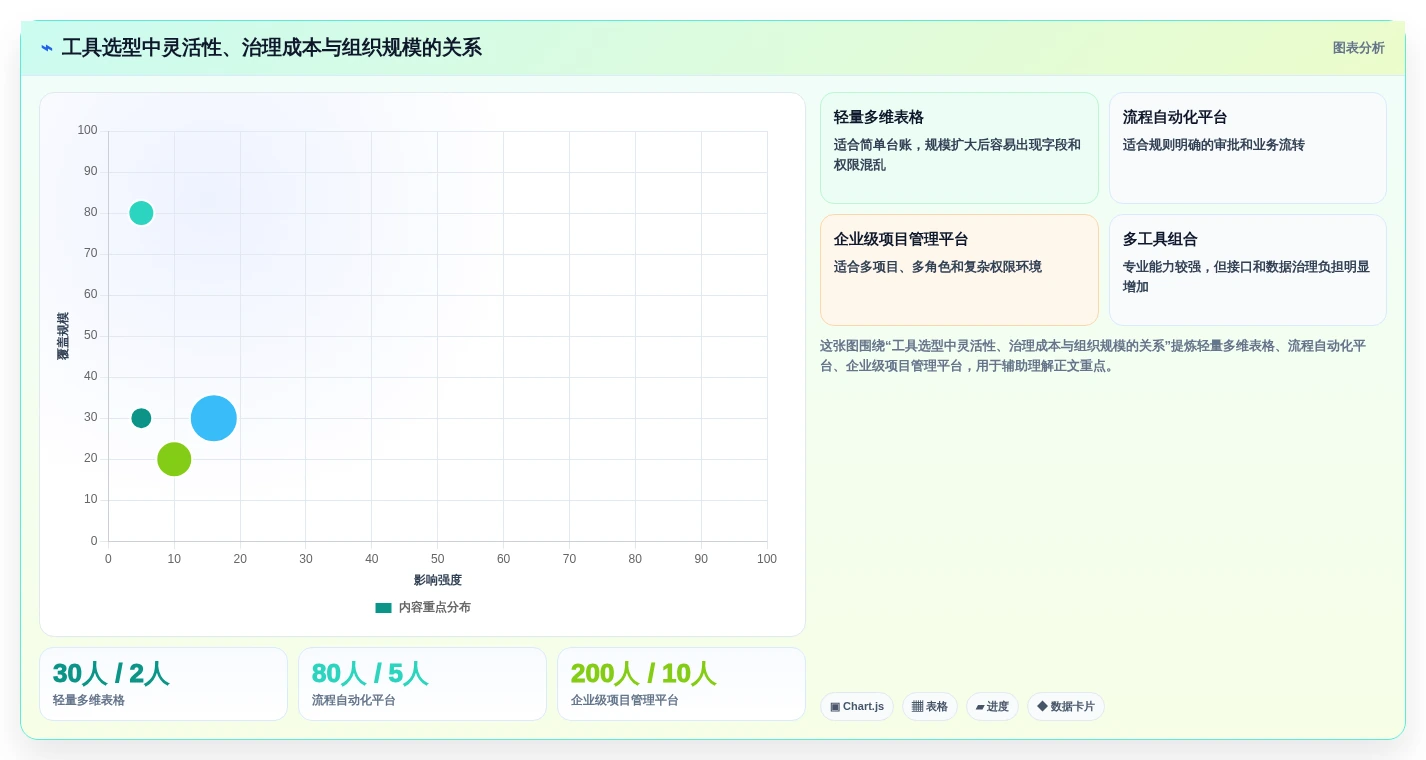Click the 图表分析 label in the header
1426x760 pixels.
[1358, 48]
